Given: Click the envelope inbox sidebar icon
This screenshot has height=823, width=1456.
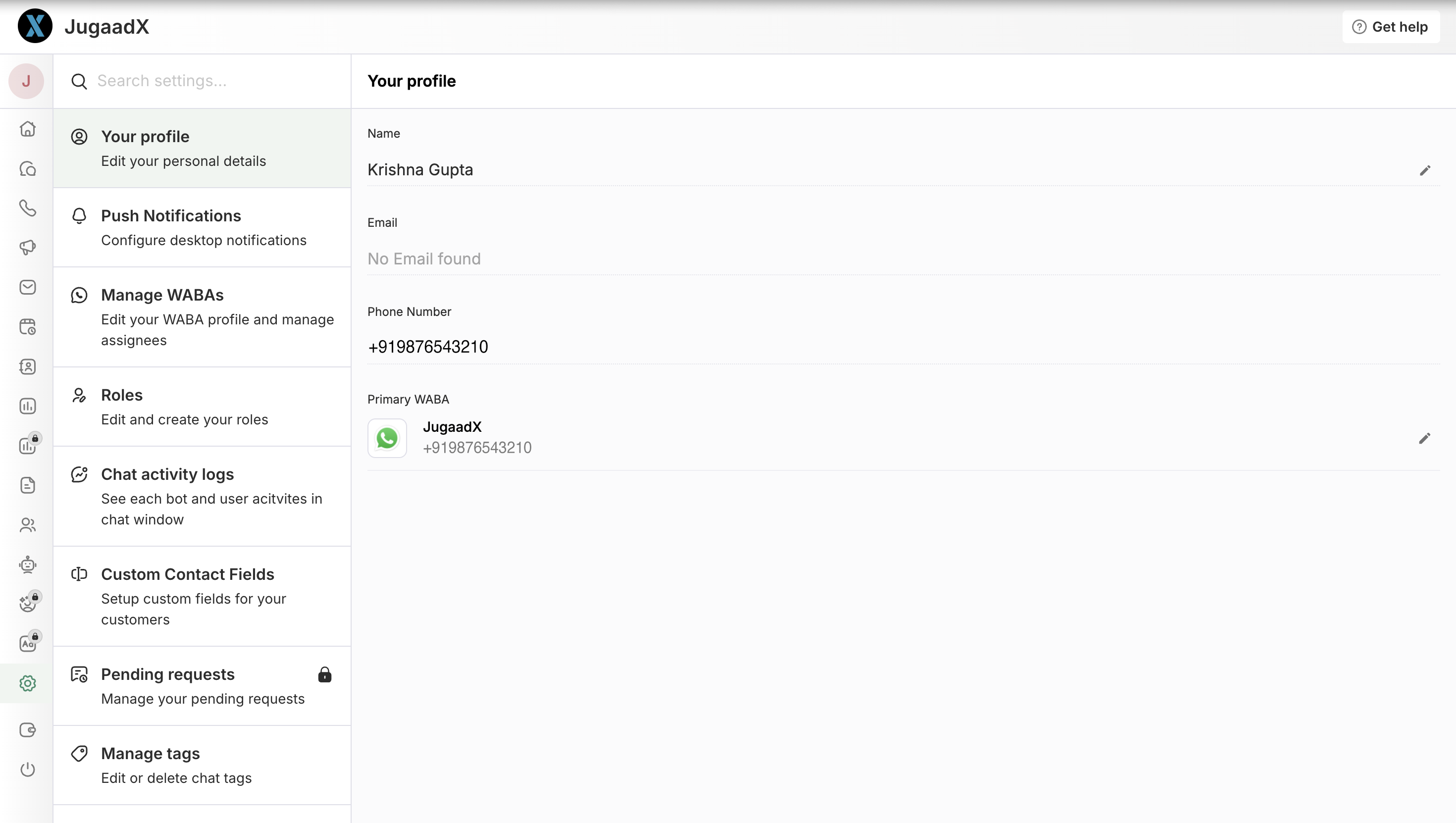Looking at the screenshot, I should click(27, 287).
